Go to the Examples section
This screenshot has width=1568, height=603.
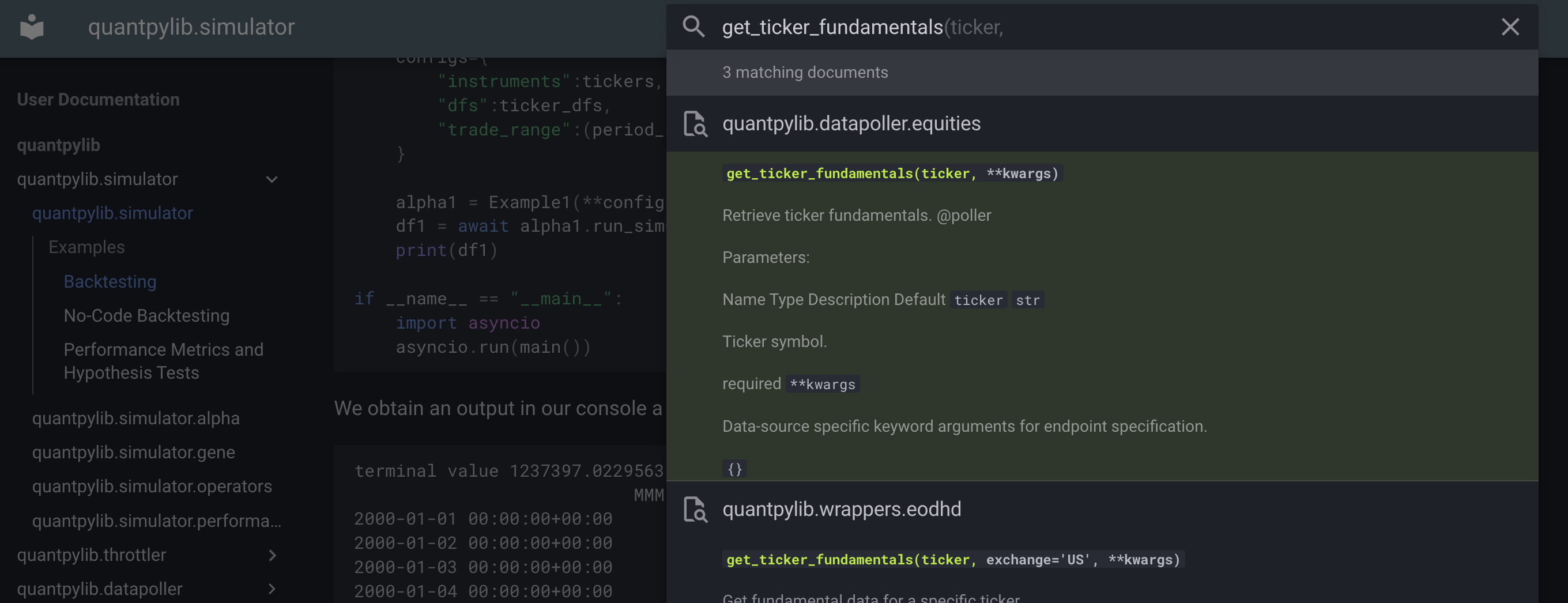86,248
